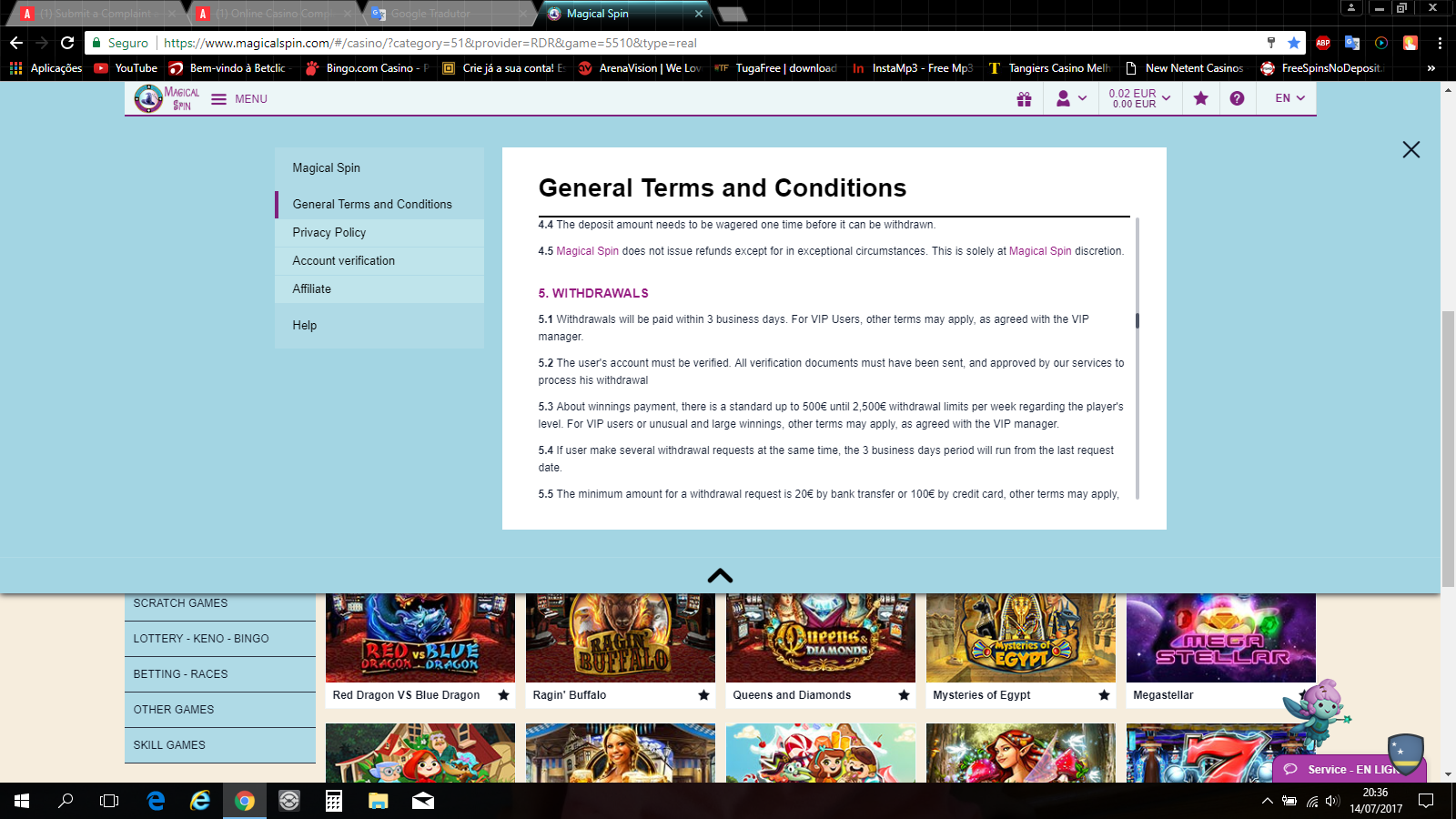Screen dimensions: 1456x819
Task: Open the Bem-vindo à Betclic bookmark
Action: tap(229, 68)
